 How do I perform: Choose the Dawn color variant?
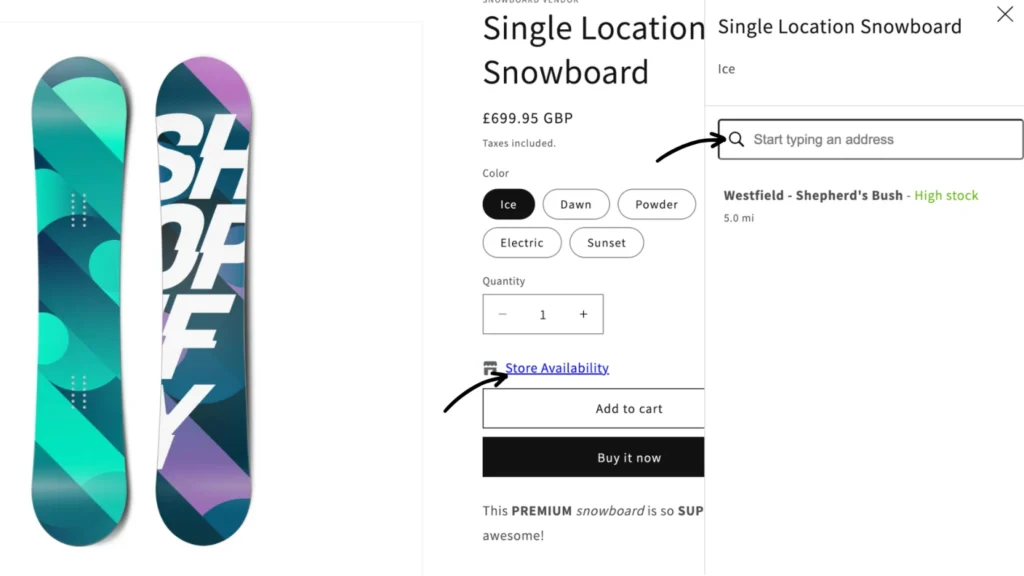pos(576,205)
